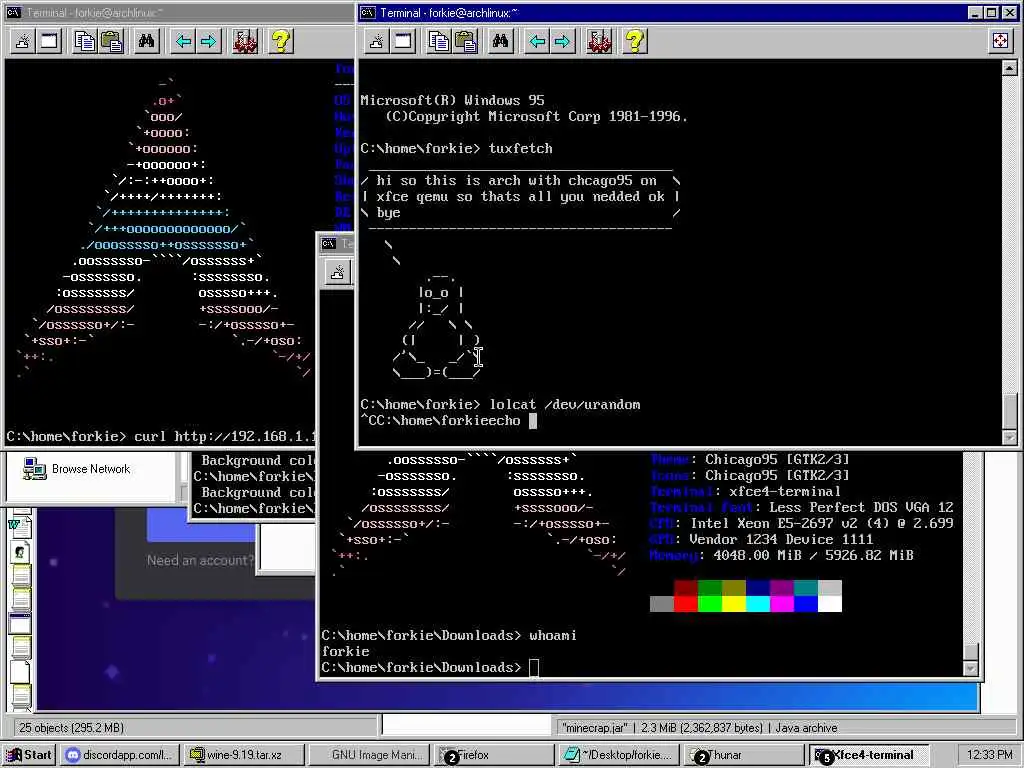
Task: Click the binoculars Find icon in front terminal
Action: [x=500, y=42]
